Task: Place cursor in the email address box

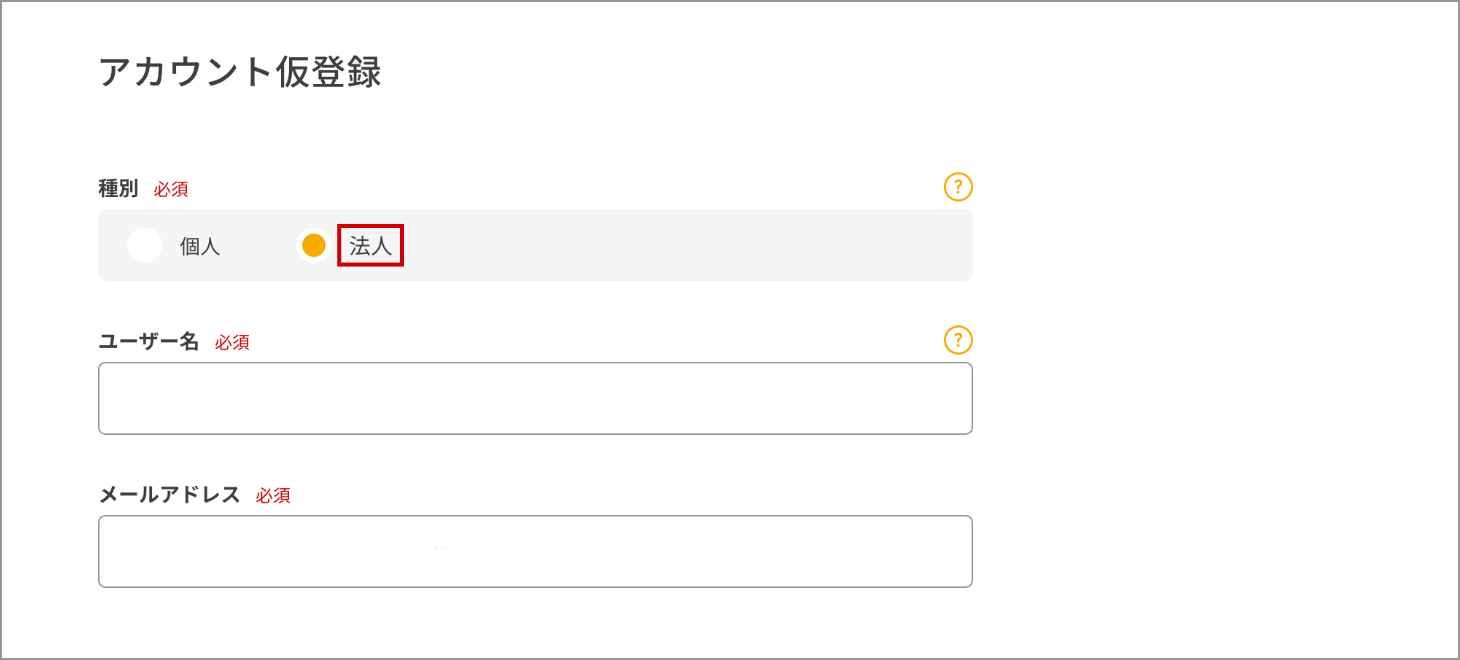Action: (535, 551)
